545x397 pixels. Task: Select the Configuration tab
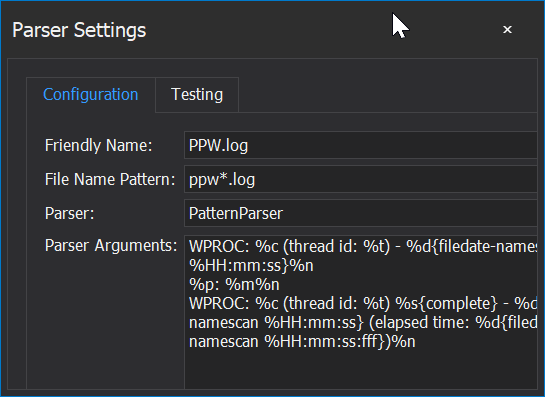tap(91, 95)
